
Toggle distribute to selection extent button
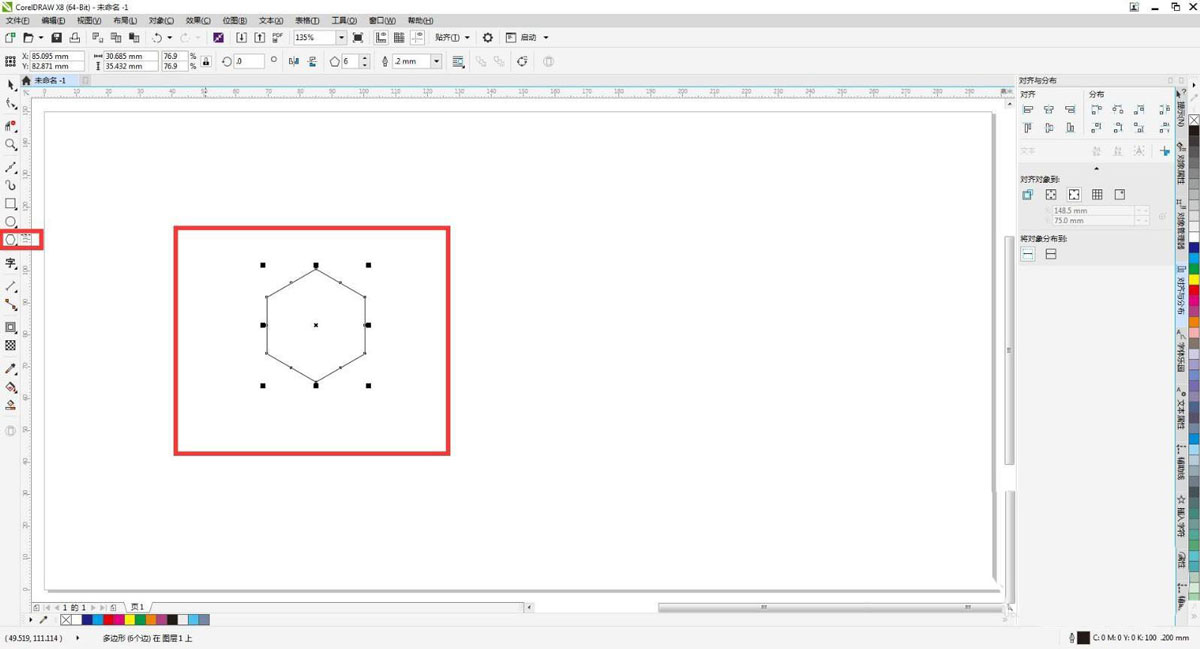pos(1028,254)
